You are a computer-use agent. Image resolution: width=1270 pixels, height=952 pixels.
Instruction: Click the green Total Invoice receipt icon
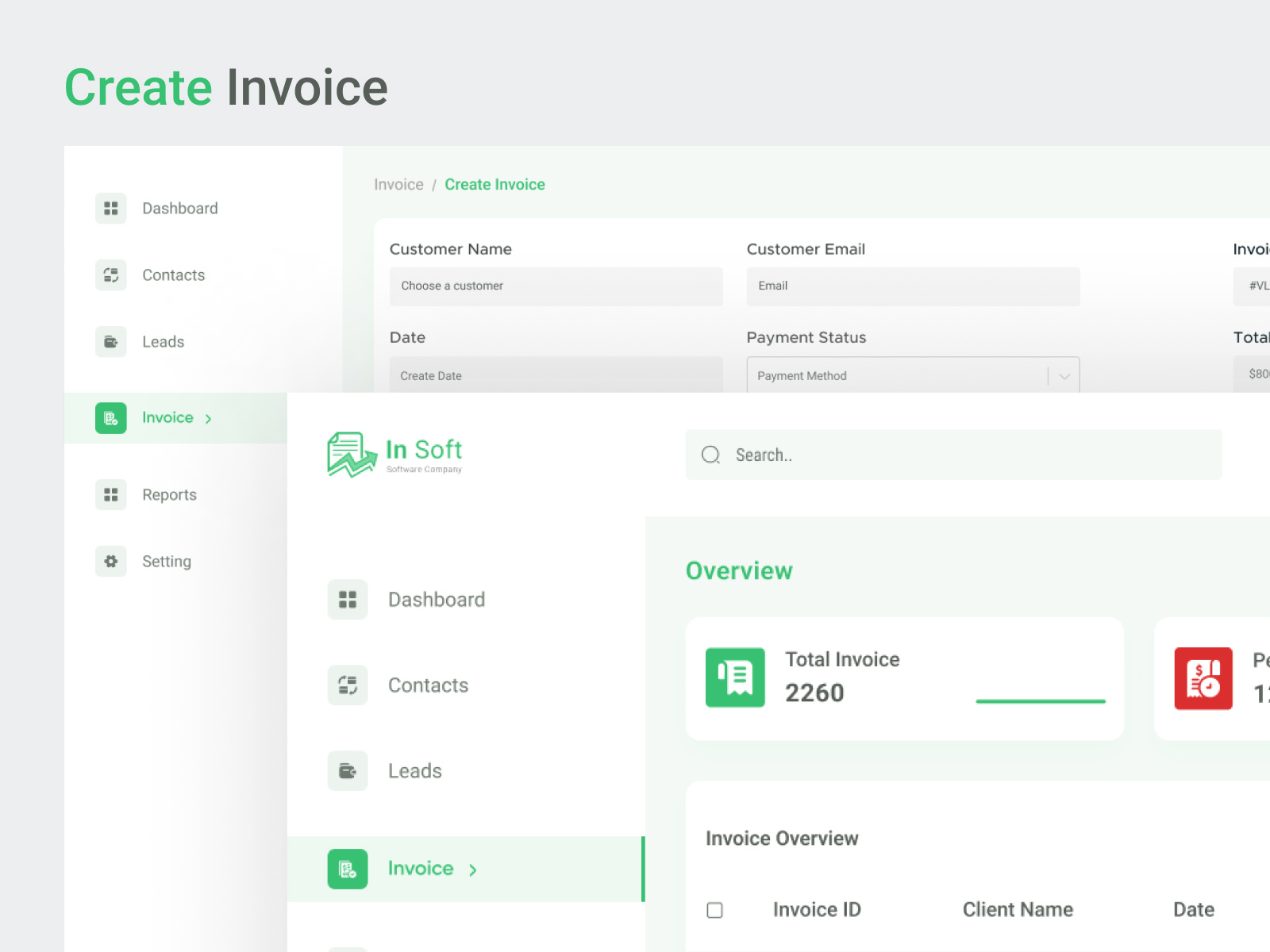coord(735,678)
